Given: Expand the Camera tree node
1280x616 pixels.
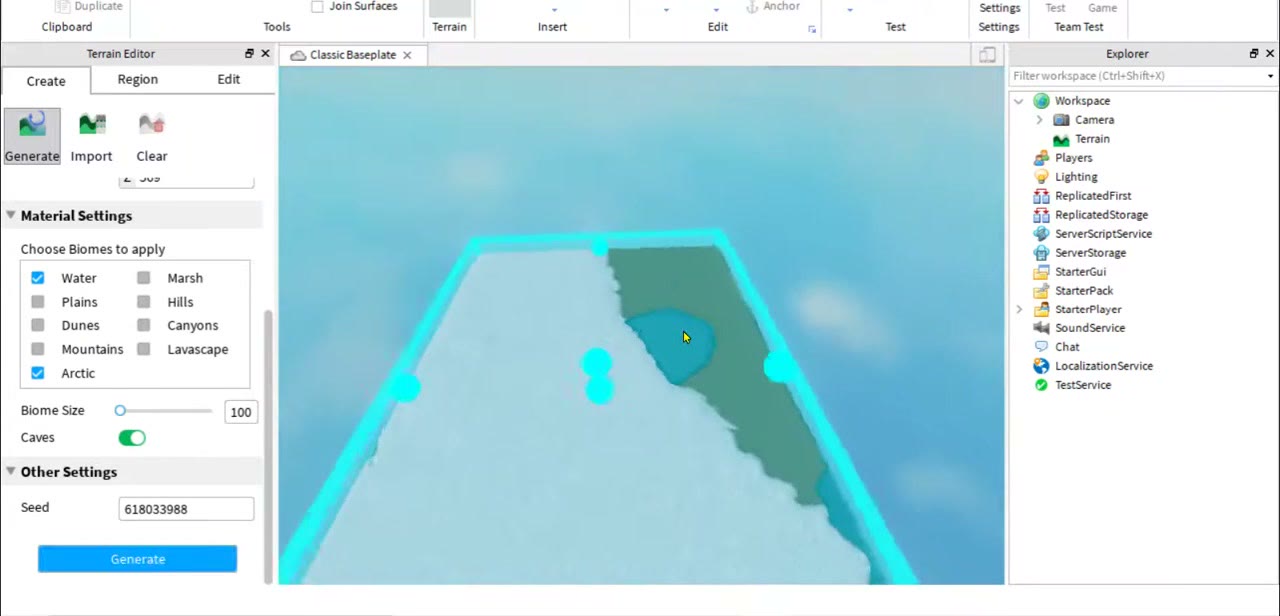Looking at the screenshot, I should click(x=1039, y=120).
